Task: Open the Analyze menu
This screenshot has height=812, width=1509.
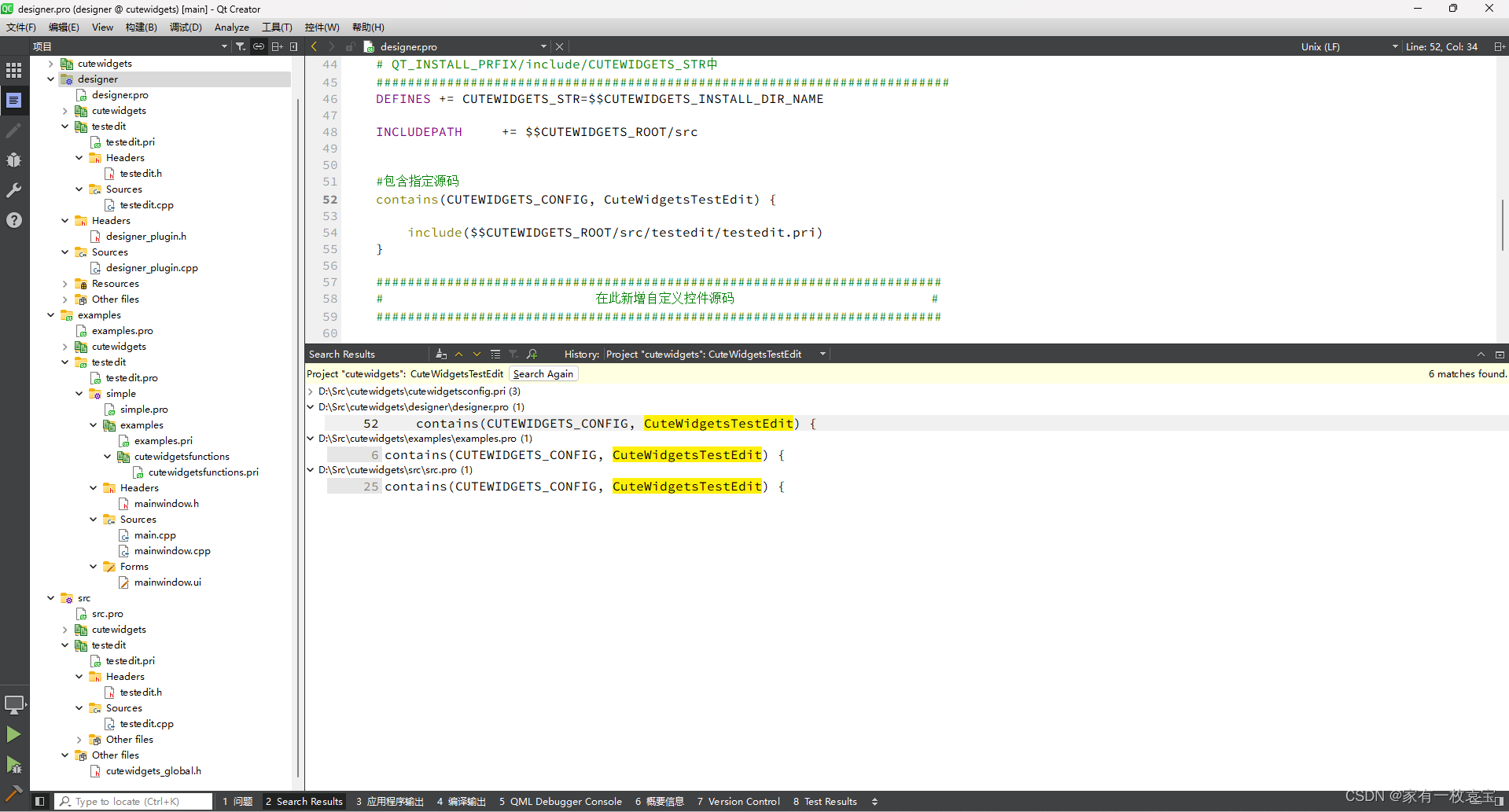Action: (x=232, y=27)
